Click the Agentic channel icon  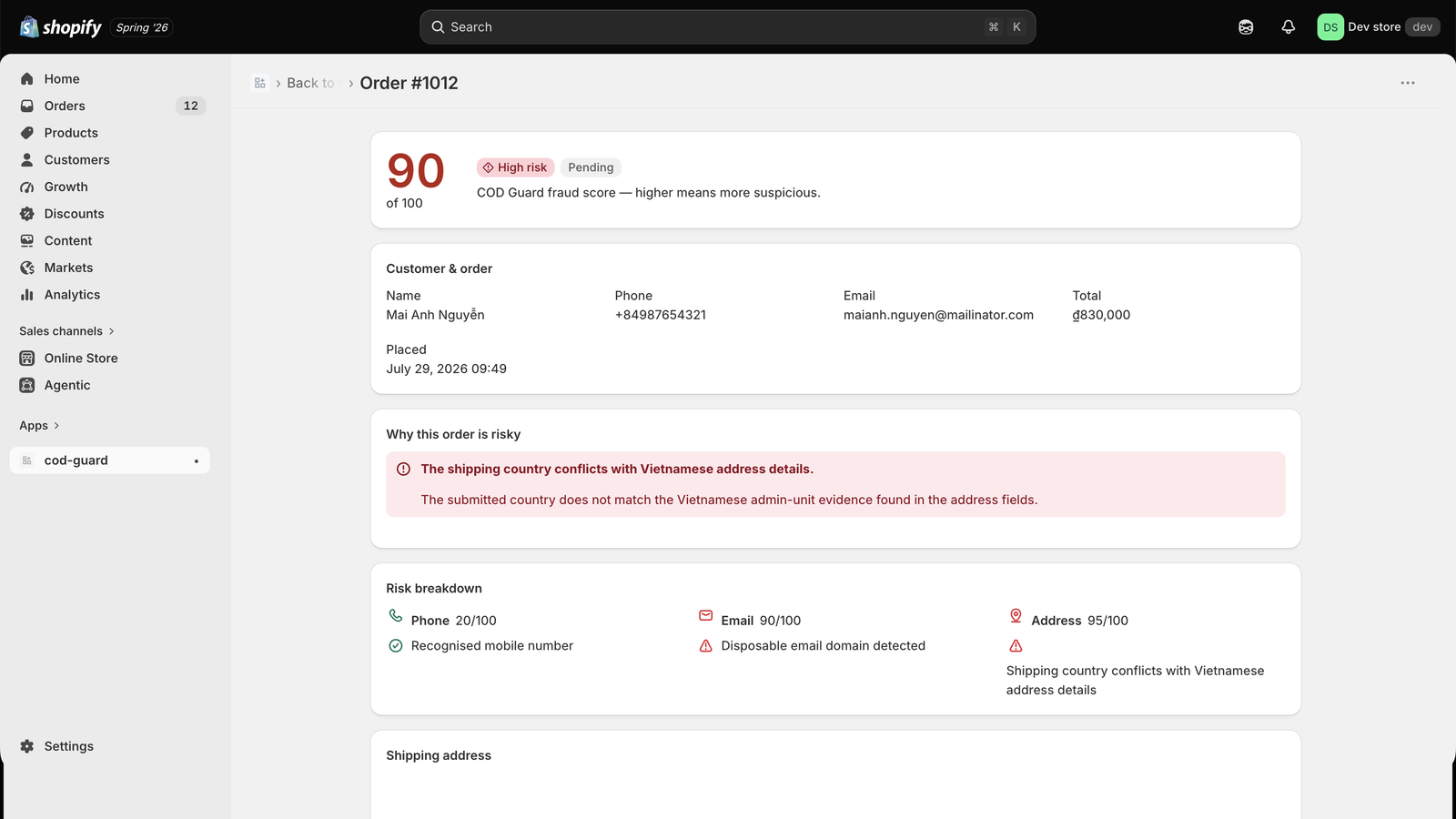[x=27, y=385]
